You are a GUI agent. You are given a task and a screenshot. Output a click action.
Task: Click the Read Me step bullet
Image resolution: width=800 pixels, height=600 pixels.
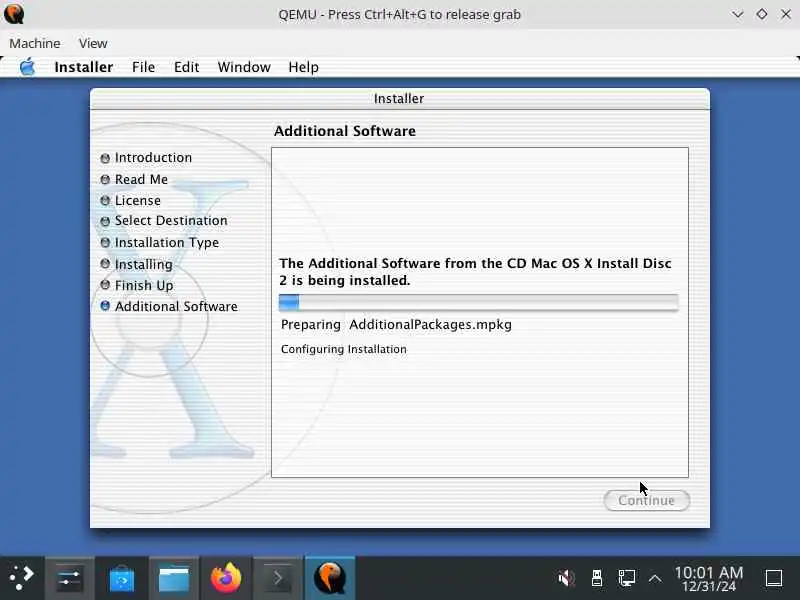coord(105,180)
